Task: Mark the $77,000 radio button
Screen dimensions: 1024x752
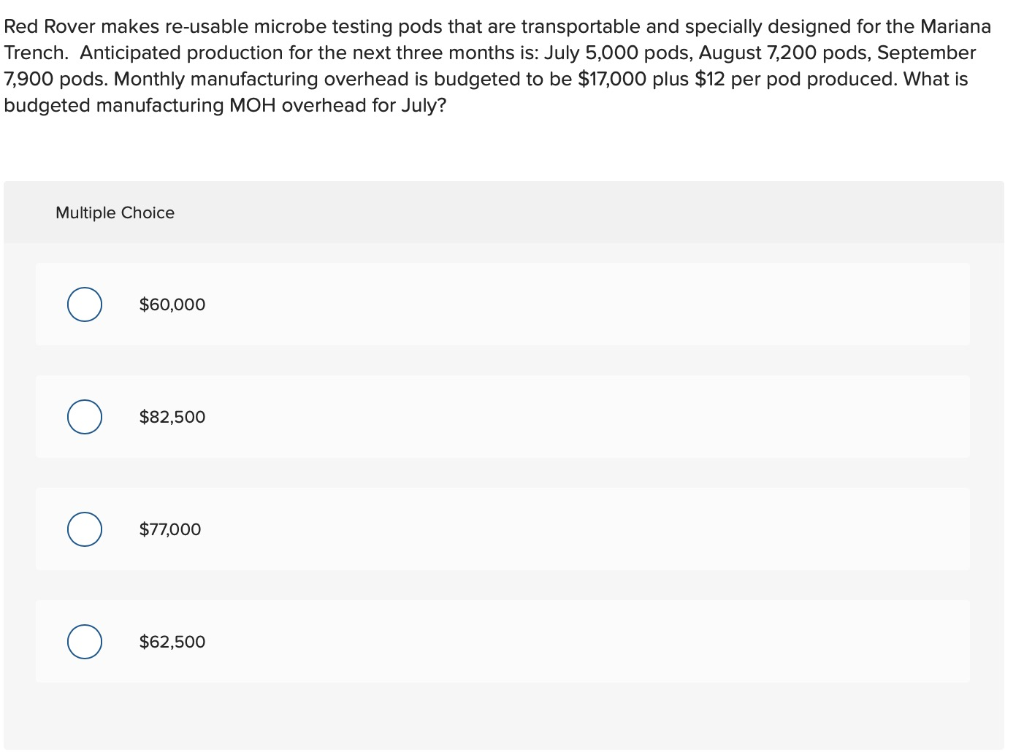Action: pos(84,530)
